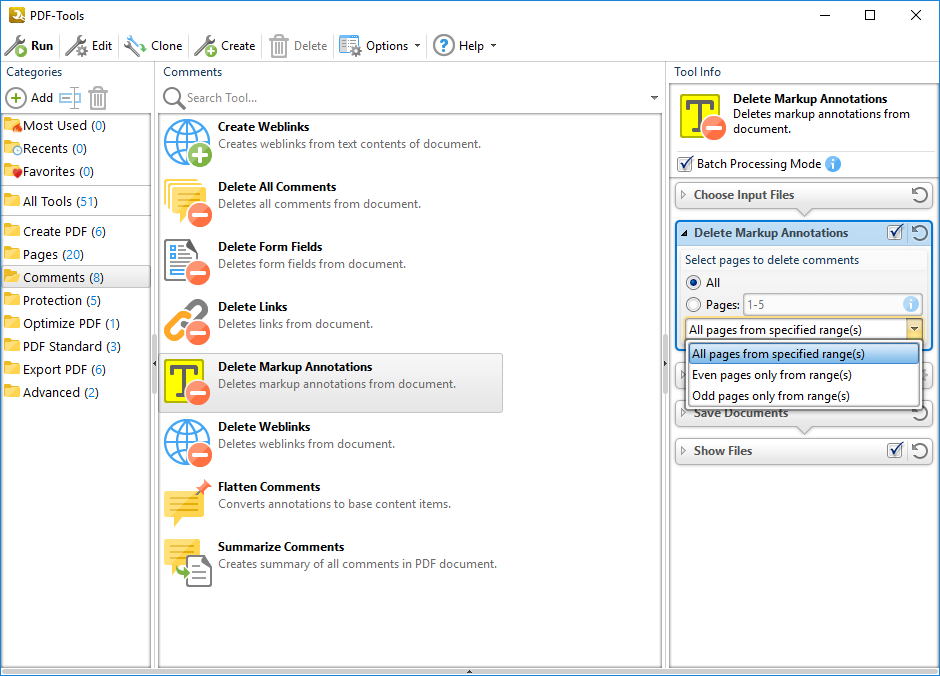Click the page range info icon
The width and height of the screenshot is (940, 676).
[x=911, y=305]
